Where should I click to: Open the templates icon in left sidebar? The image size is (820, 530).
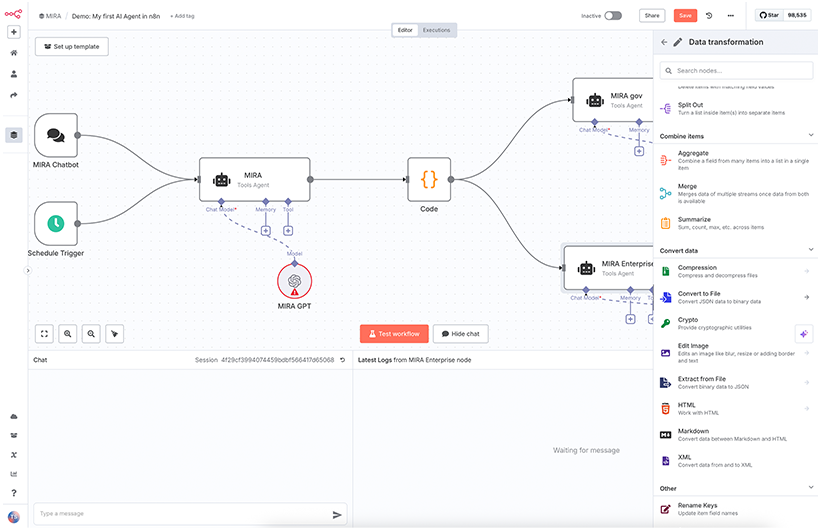pos(14,435)
